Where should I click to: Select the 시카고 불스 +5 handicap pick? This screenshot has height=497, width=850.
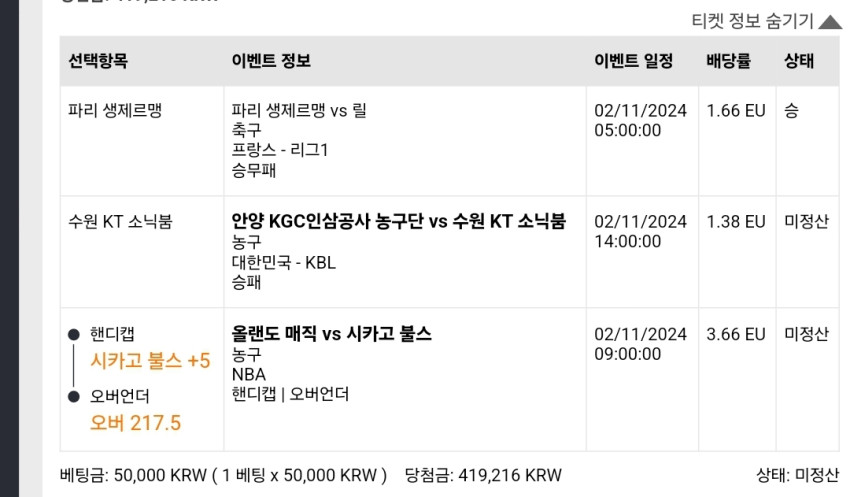pos(150,360)
